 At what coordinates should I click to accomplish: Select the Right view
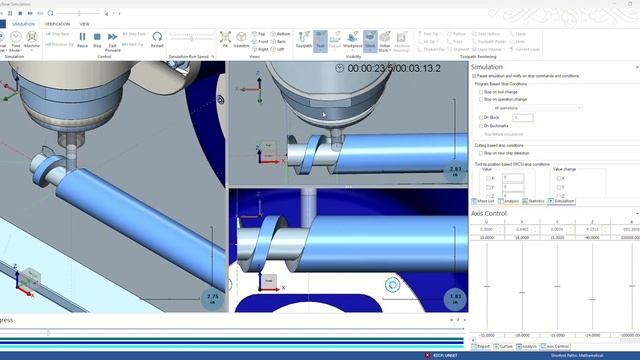click(260, 49)
